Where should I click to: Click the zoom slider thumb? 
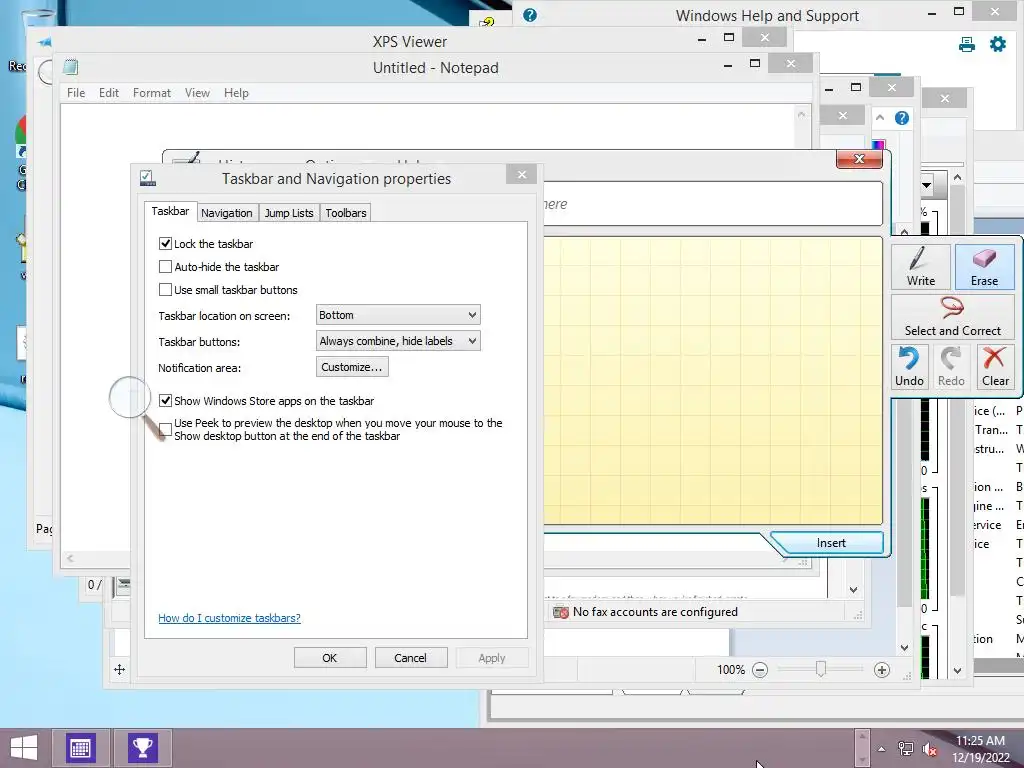(x=820, y=669)
